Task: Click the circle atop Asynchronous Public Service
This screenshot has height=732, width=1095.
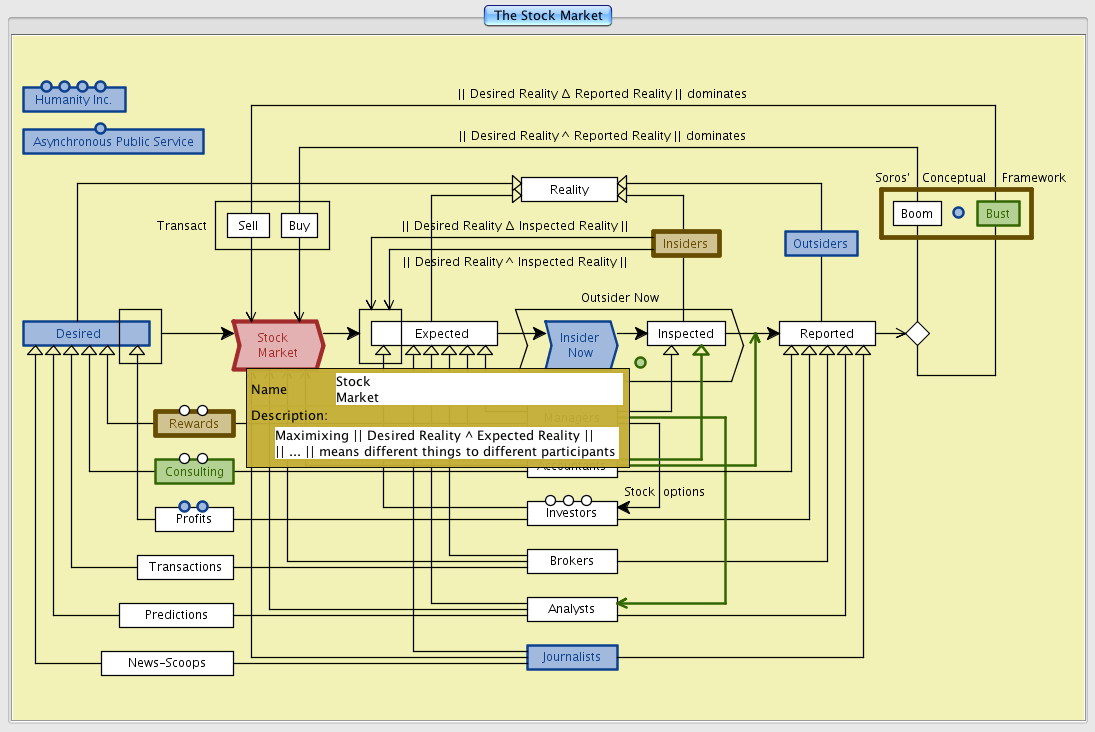Action: click(x=100, y=128)
